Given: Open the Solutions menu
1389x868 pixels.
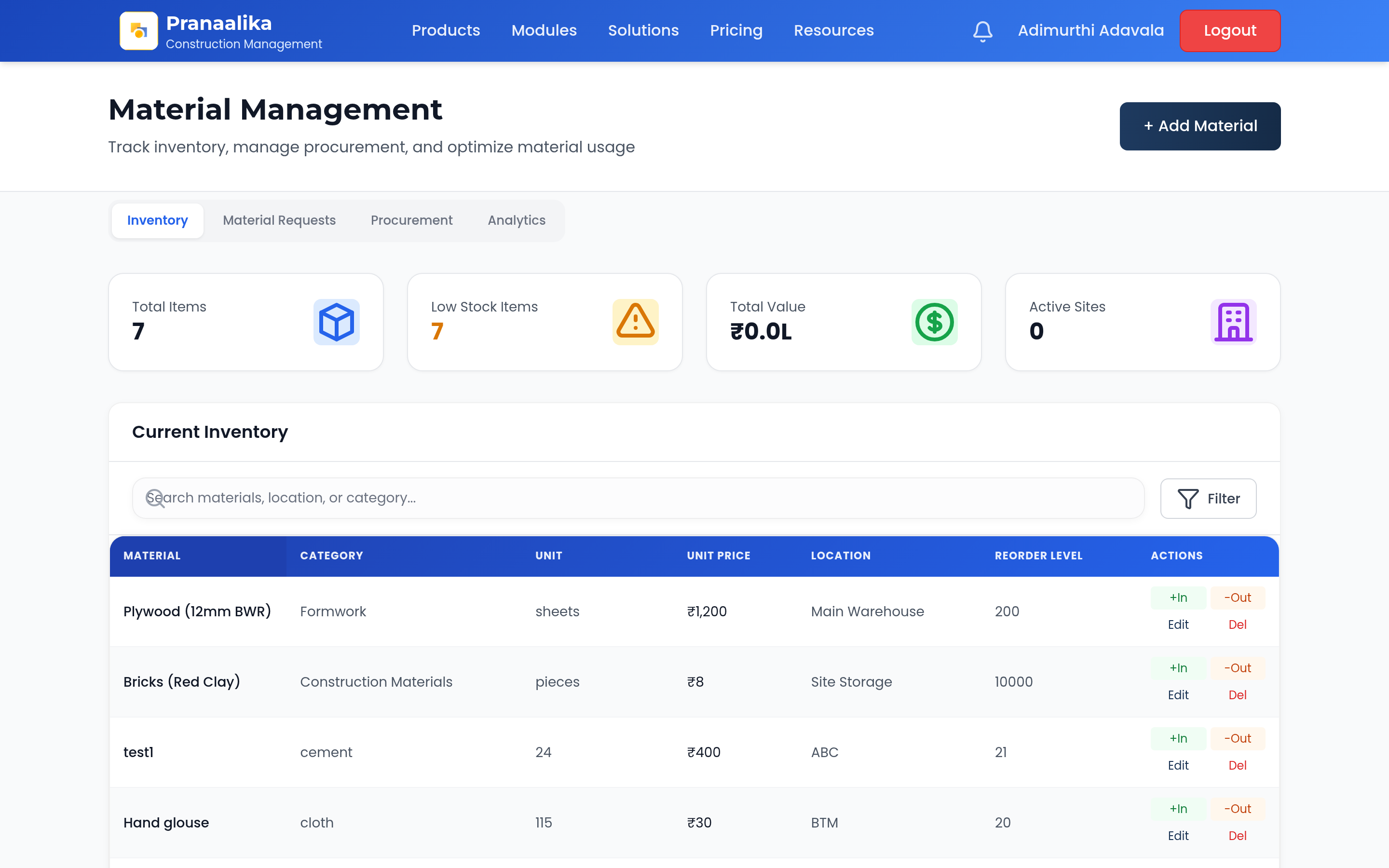Looking at the screenshot, I should click(x=643, y=30).
